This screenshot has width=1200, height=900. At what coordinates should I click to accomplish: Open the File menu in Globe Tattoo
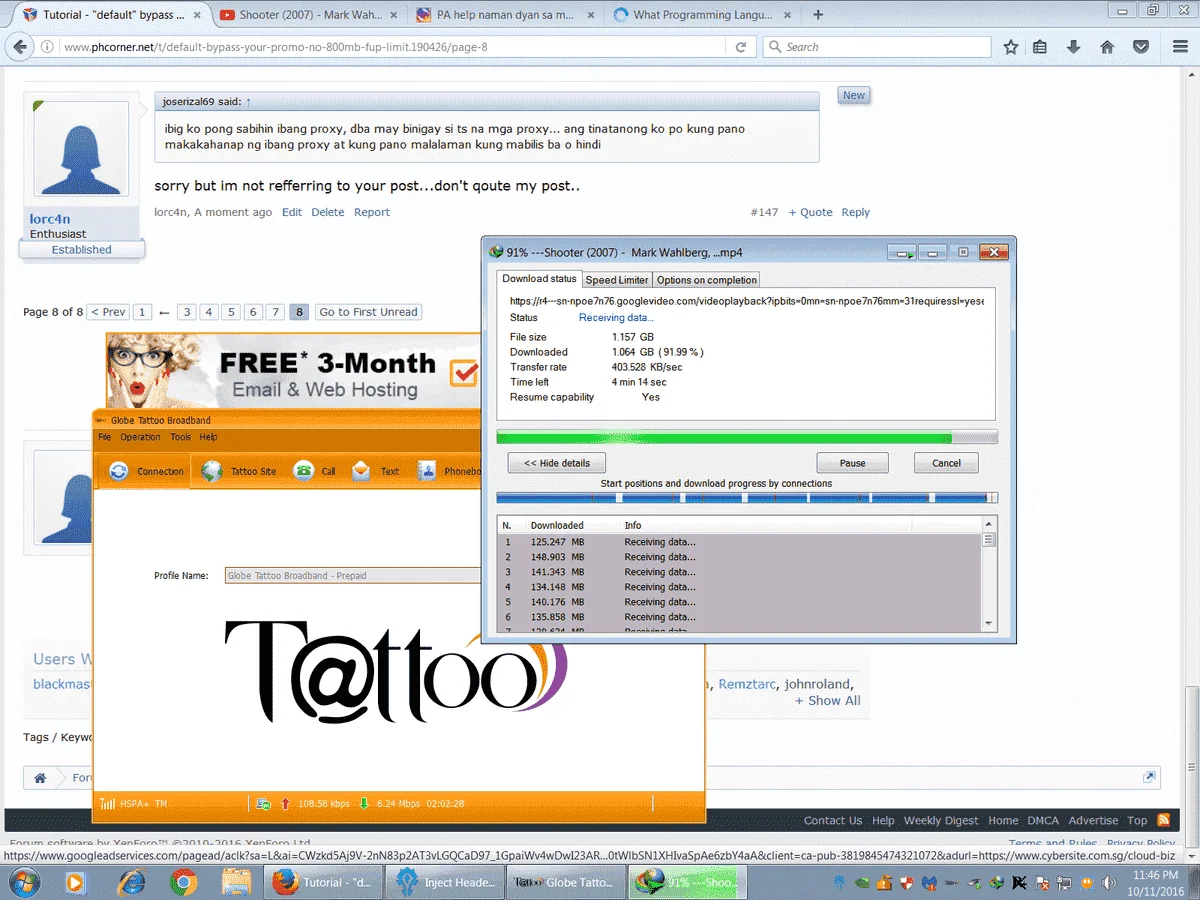tap(105, 437)
